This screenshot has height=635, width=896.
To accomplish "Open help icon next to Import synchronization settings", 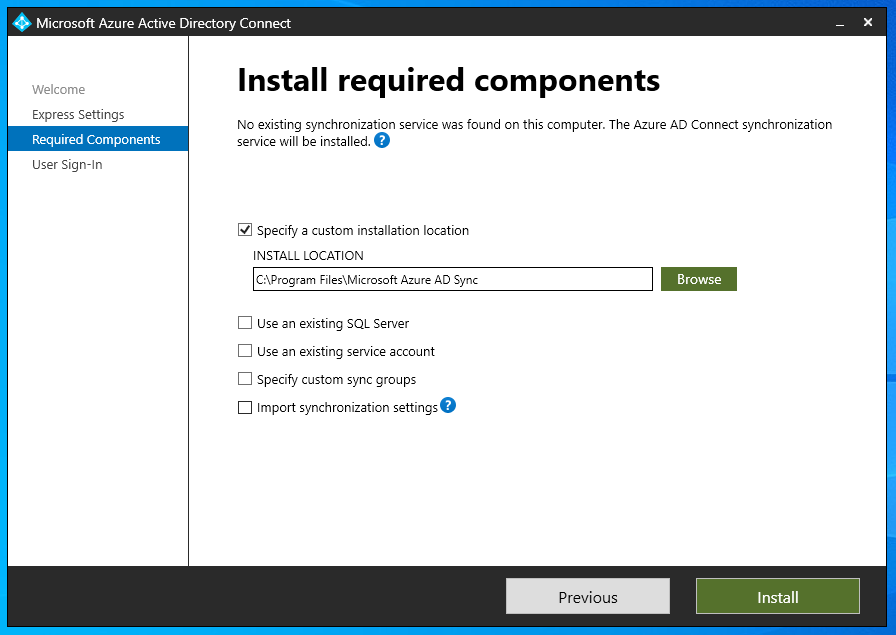I will tap(448, 405).
